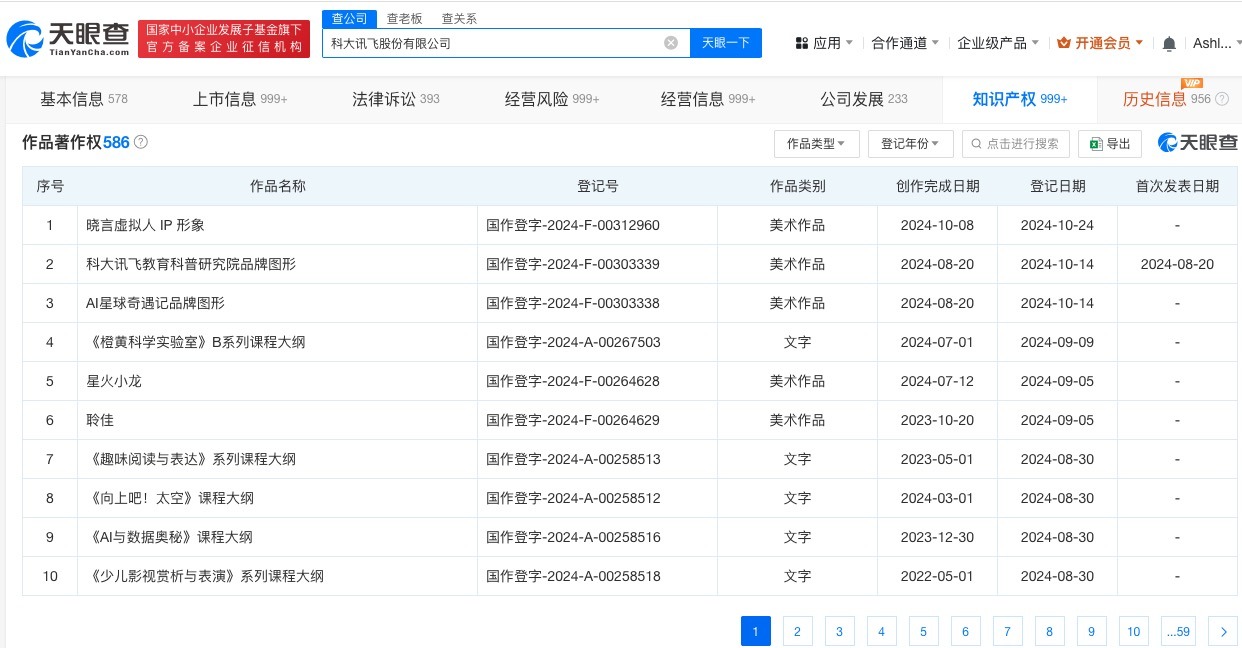Click the search magnifier in the table filter

click(977, 144)
